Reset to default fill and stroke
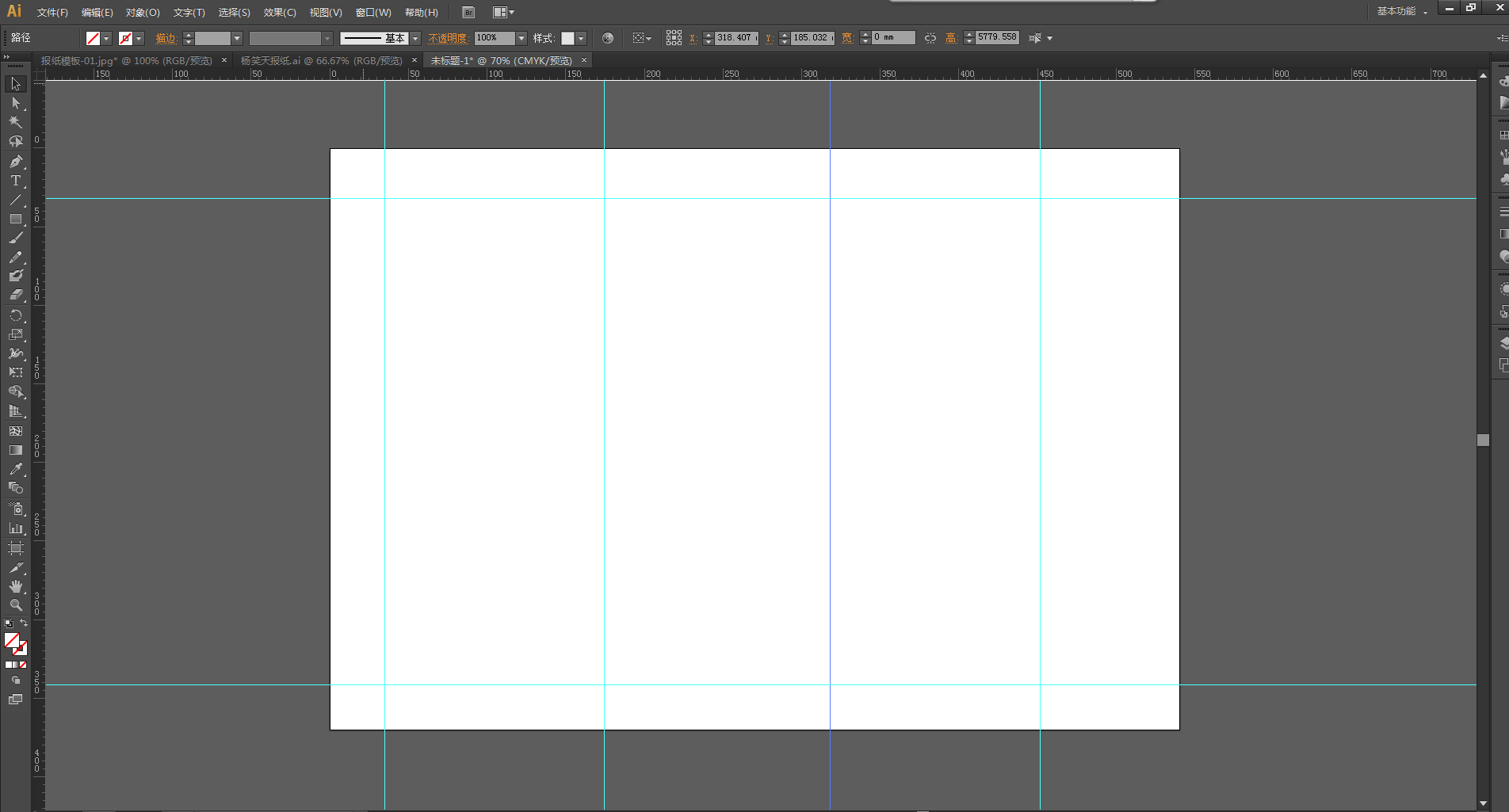The height and width of the screenshot is (812, 1509). coord(9,624)
